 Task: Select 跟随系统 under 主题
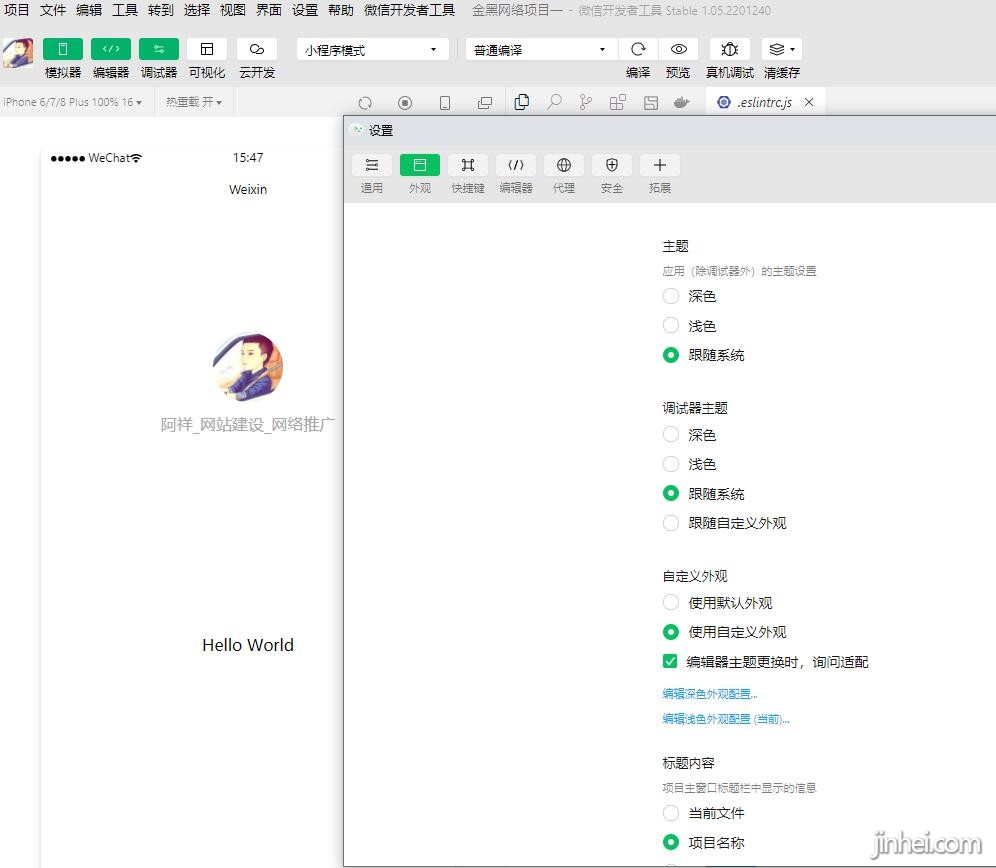(671, 355)
